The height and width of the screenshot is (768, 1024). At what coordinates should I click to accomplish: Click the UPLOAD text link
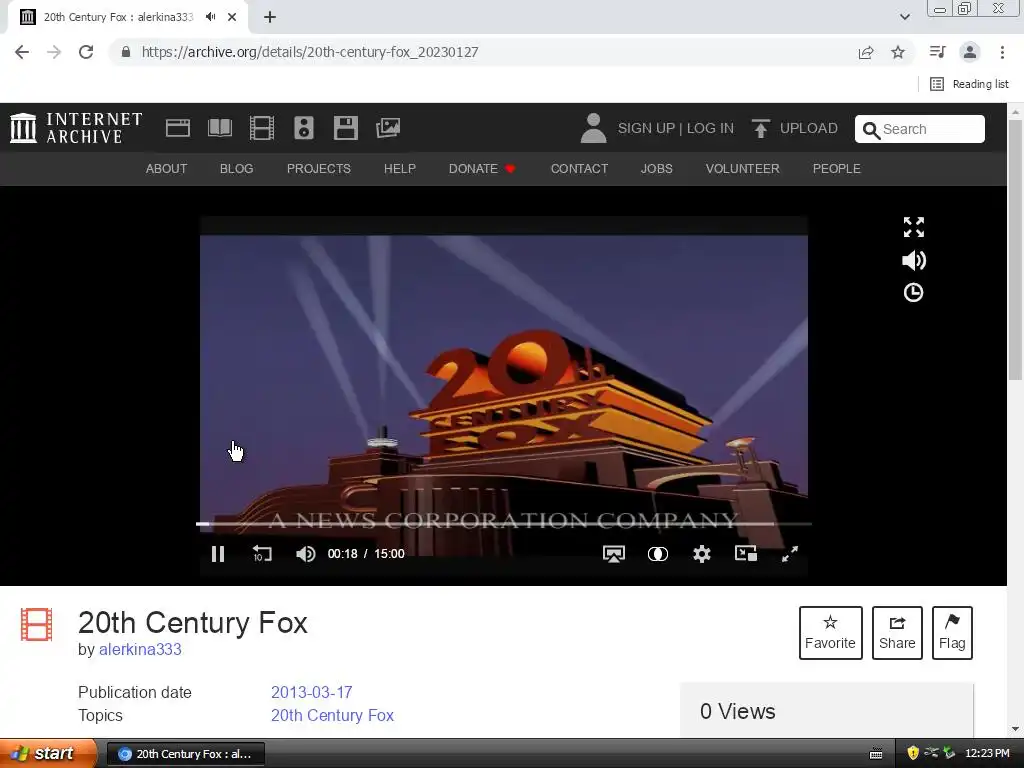808,128
